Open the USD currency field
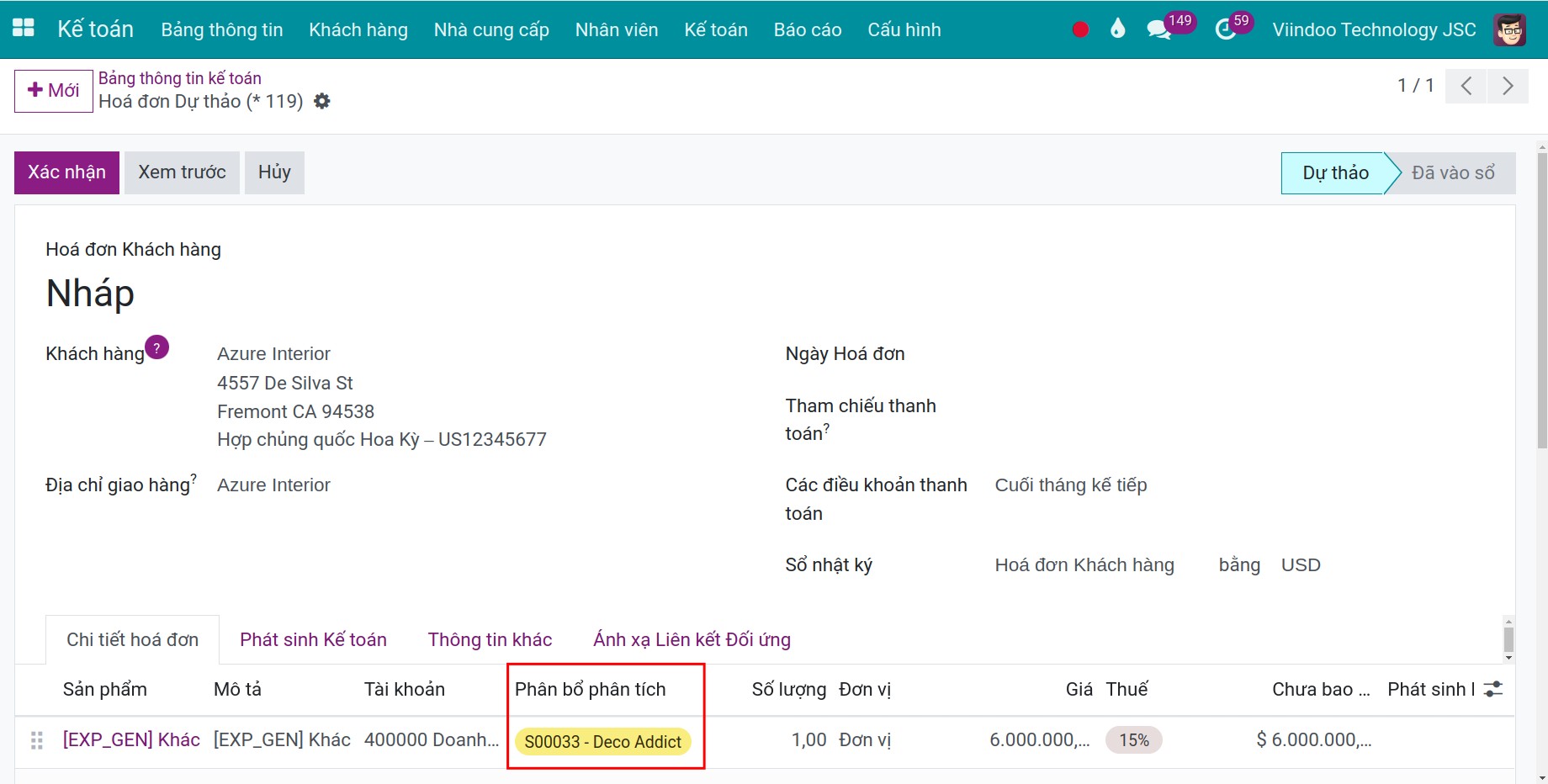 pyautogui.click(x=1301, y=565)
